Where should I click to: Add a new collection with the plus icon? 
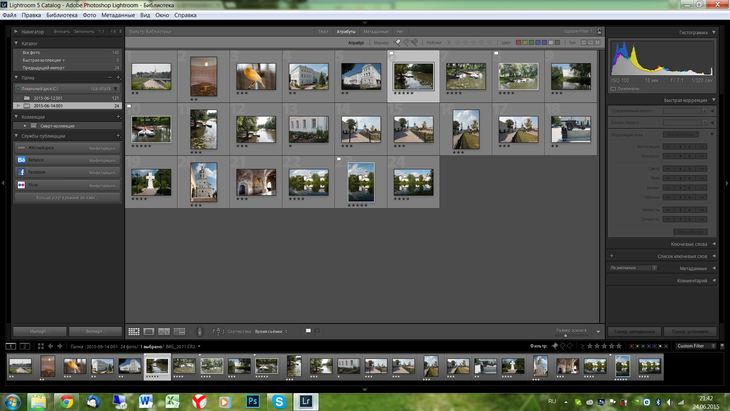118,117
